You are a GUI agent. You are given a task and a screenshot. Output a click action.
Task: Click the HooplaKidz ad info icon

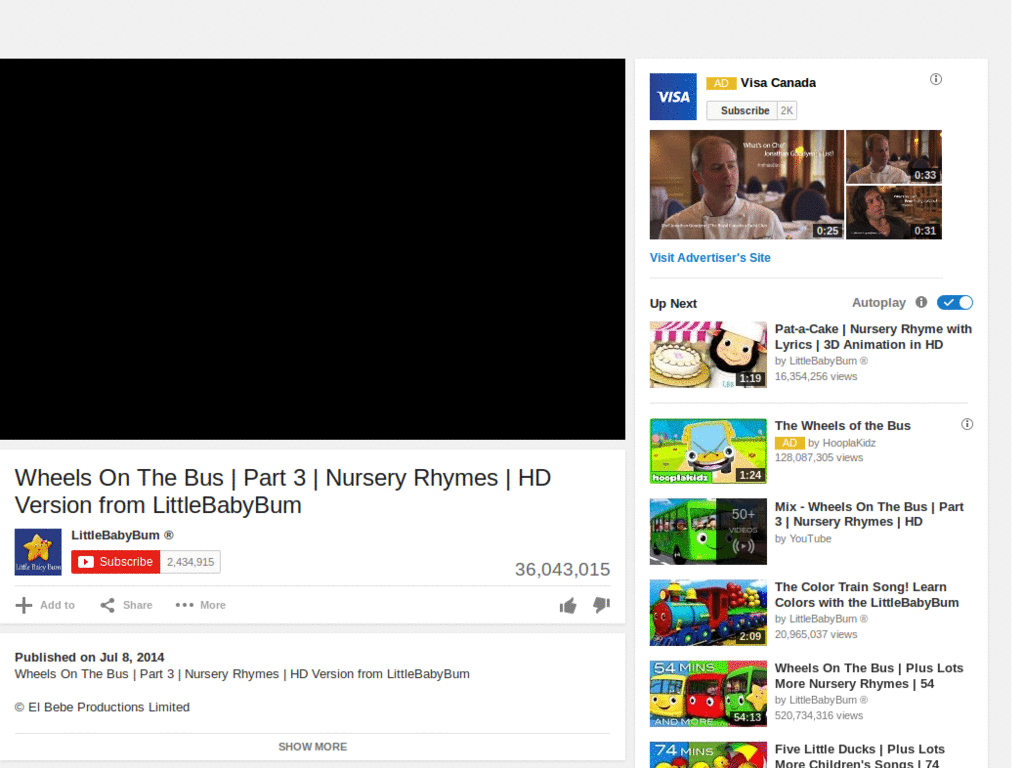click(x=967, y=424)
